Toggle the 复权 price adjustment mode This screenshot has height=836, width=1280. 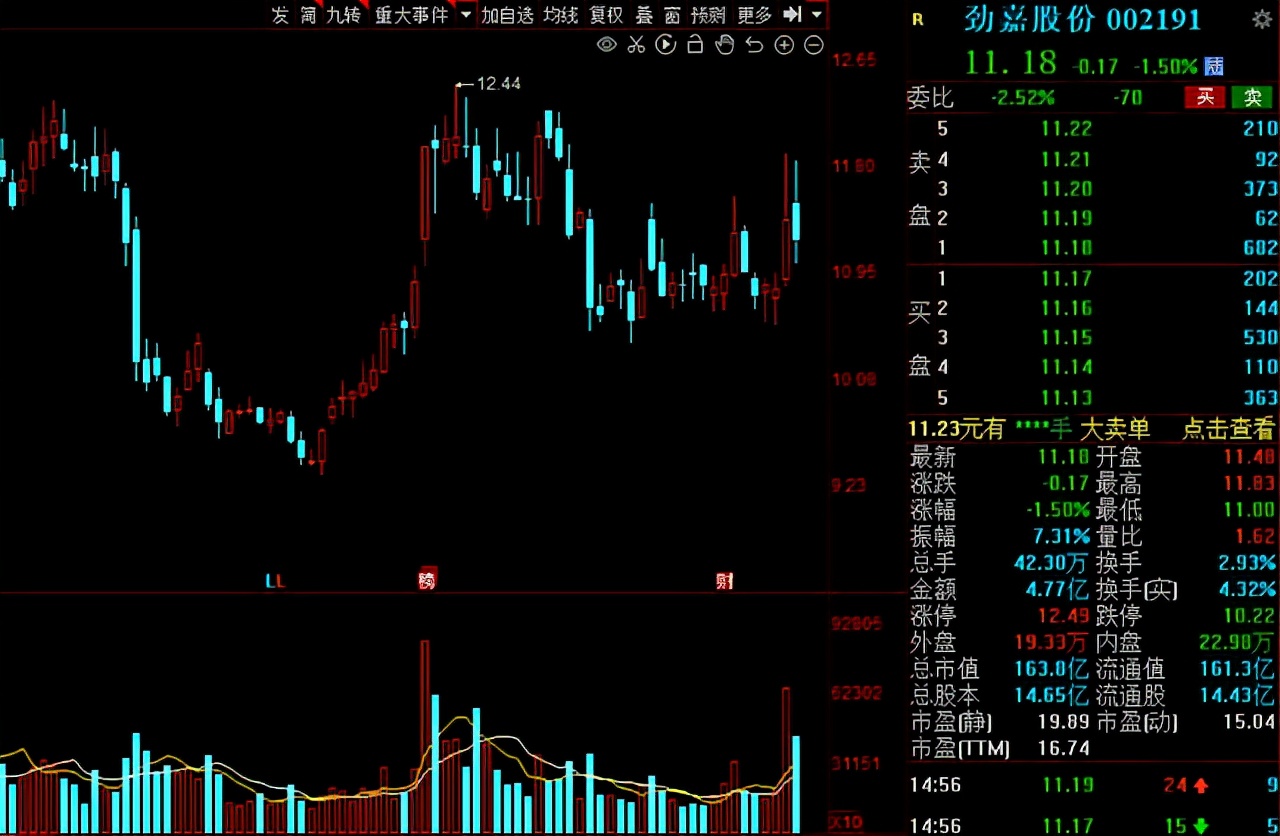pyautogui.click(x=606, y=16)
